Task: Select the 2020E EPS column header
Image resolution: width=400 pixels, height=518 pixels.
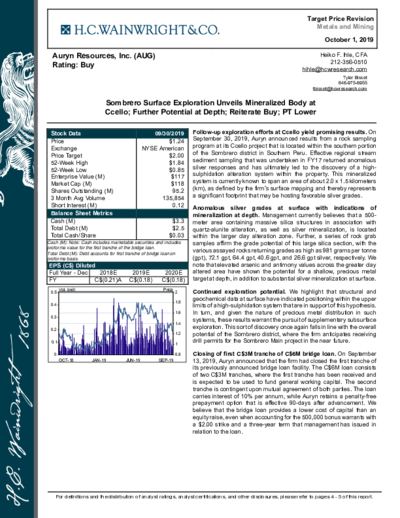Action: [172, 273]
